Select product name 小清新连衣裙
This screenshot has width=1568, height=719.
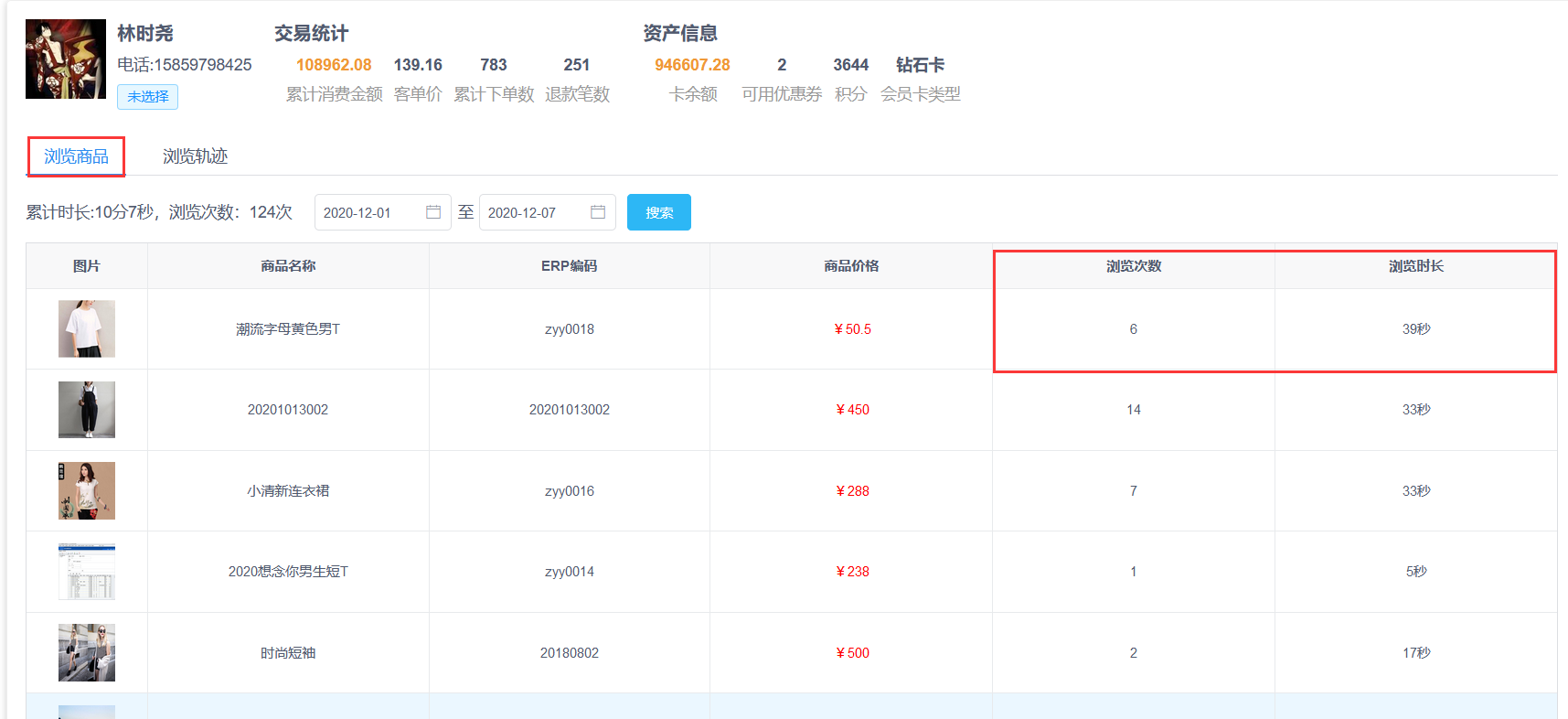(x=288, y=491)
